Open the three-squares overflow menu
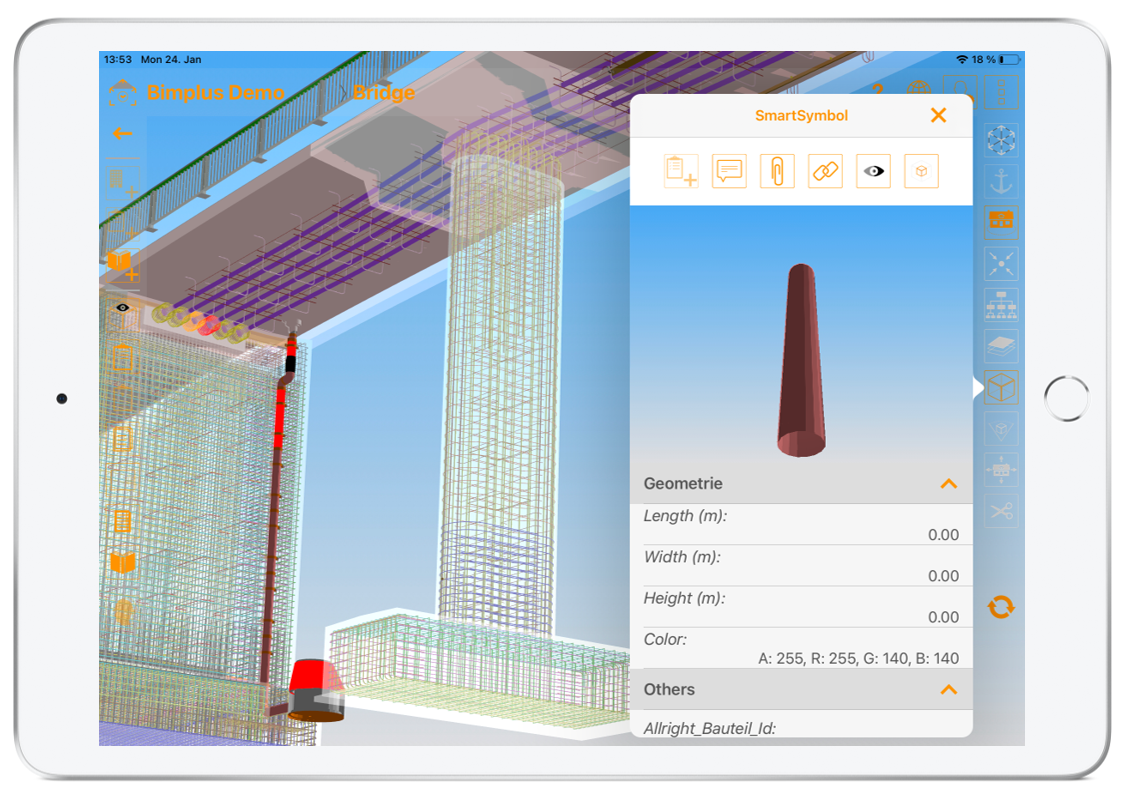1125x799 pixels. click(x=1001, y=94)
